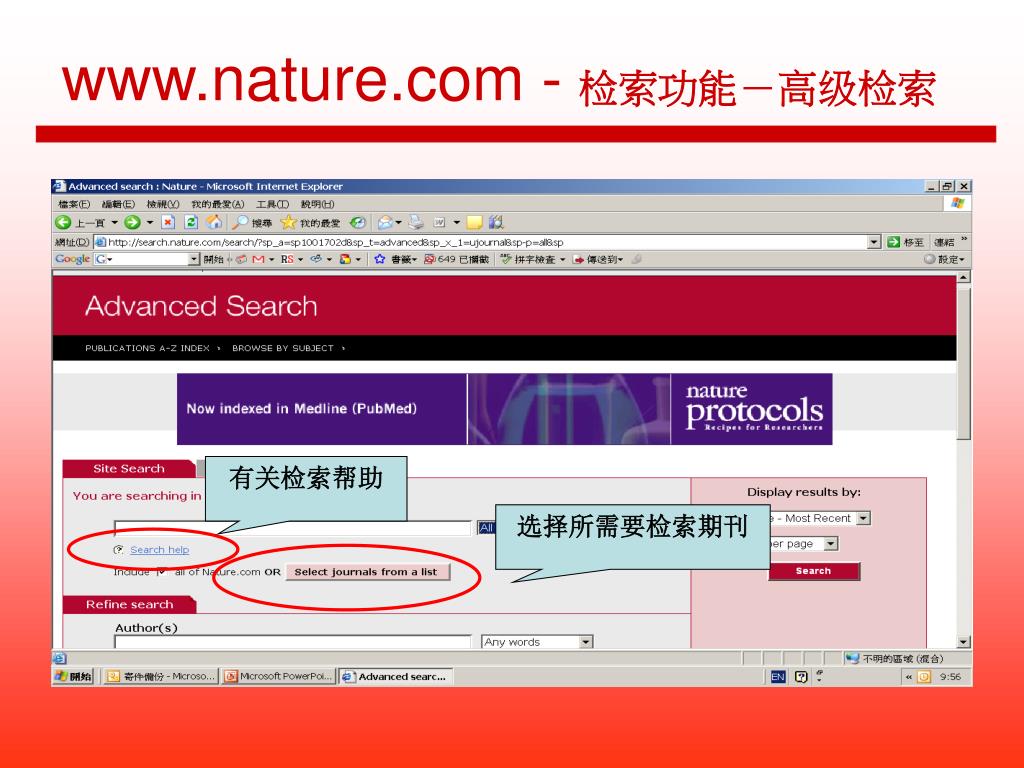Expand the Mail icon dropdown arrow
Screen dimensions: 1024x768
398,223
